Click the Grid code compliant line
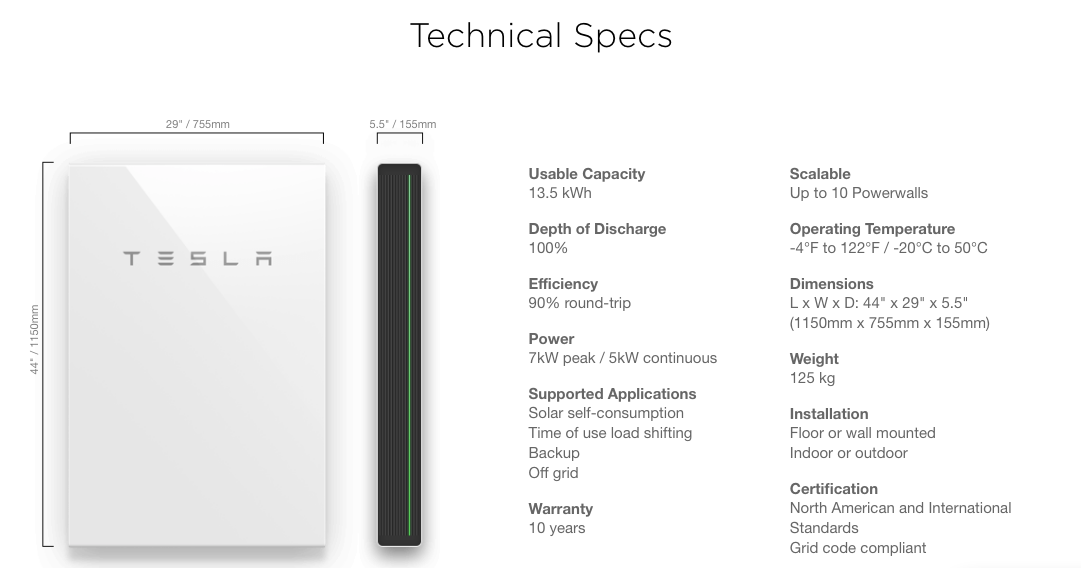This screenshot has height=568, width=1081. click(858, 548)
